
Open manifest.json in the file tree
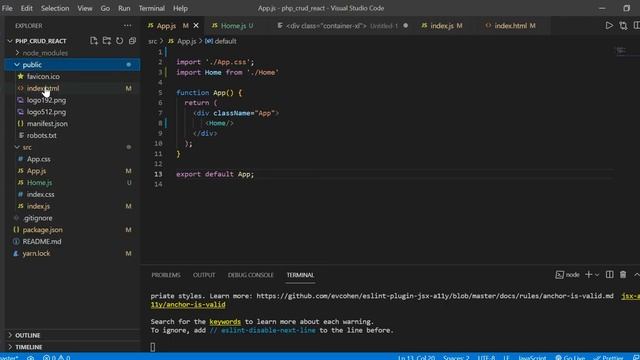[47, 124]
